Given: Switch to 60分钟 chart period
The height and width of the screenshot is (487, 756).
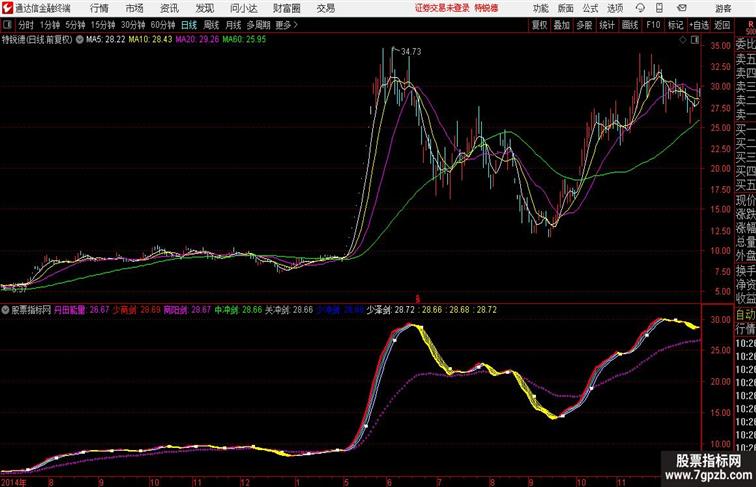Looking at the screenshot, I should click(163, 25).
